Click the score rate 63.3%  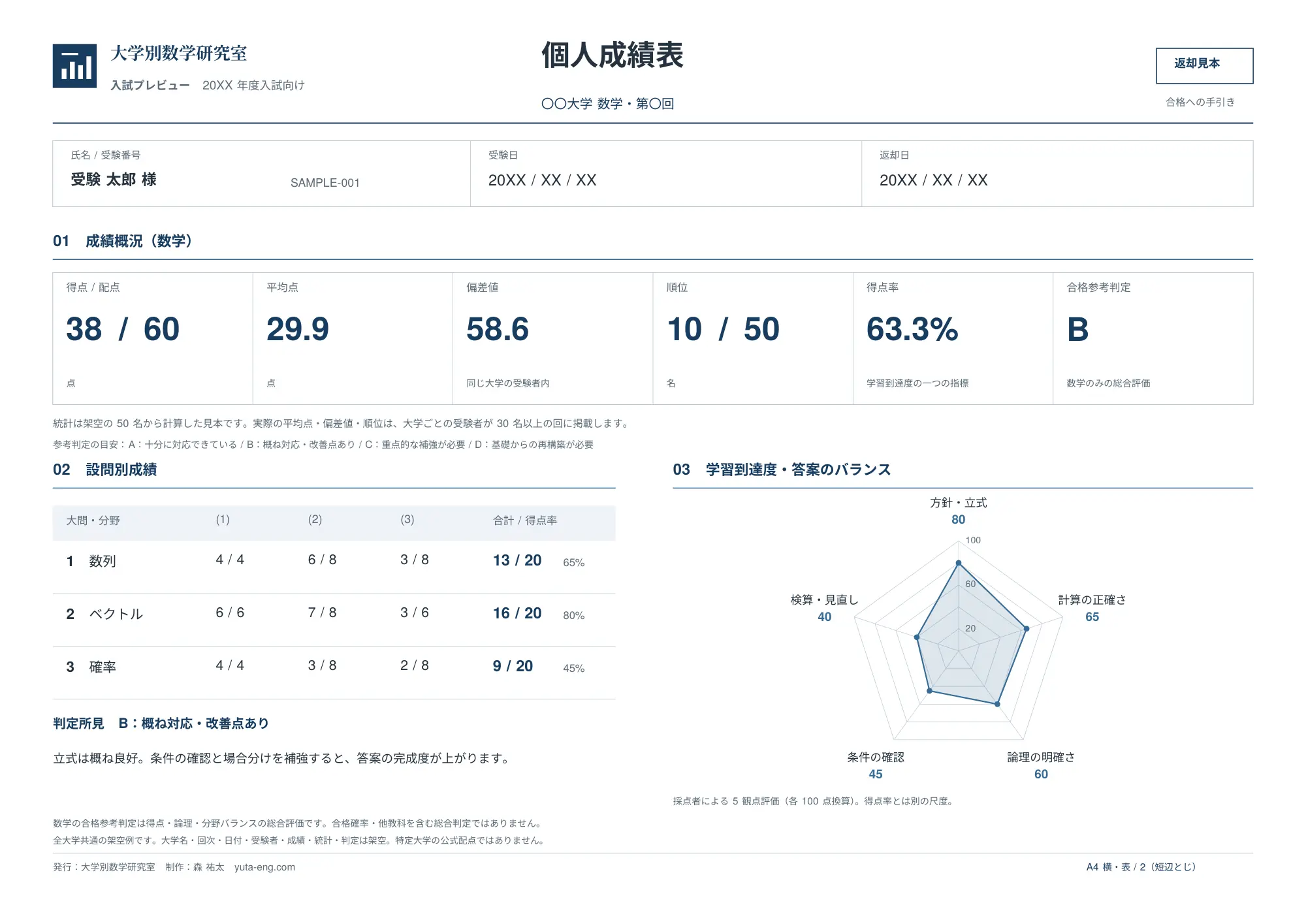click(x=912, y=329)
